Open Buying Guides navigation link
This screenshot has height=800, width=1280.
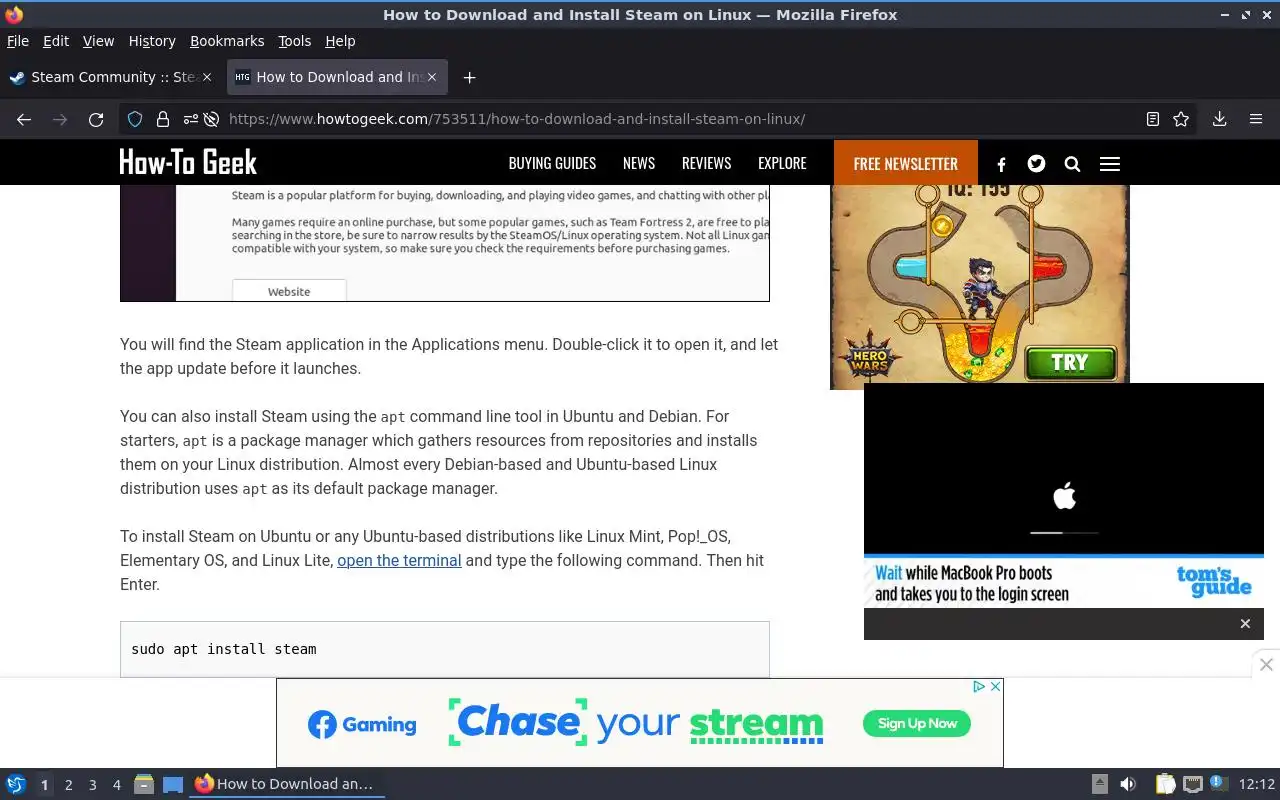coord(552,163)
